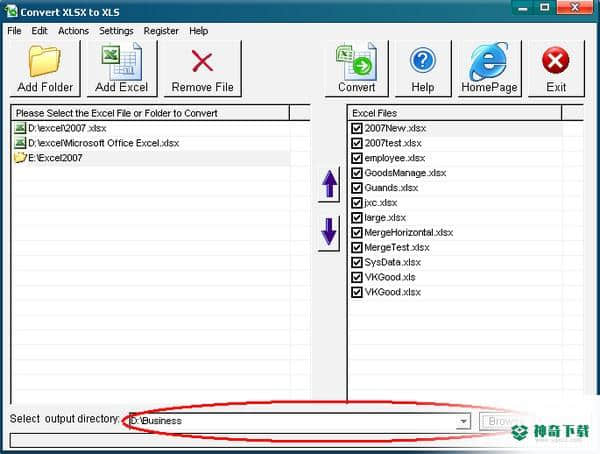The width and height of the screenshot is (600, 454).
Task: Move item up with the purple up arrow
Action: (329, 184)
